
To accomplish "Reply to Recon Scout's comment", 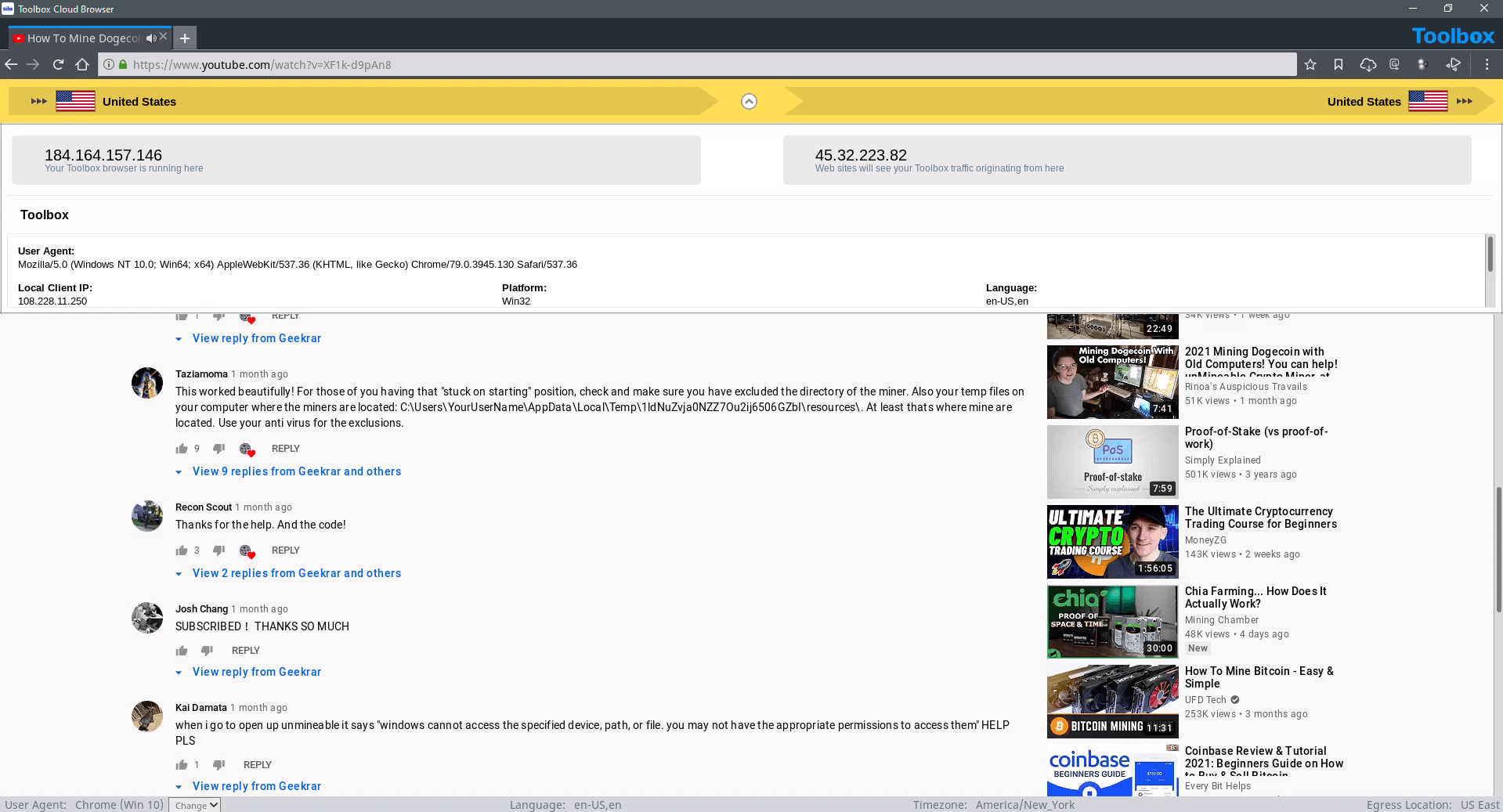I will pyautogui.click(x=286, y=550).
